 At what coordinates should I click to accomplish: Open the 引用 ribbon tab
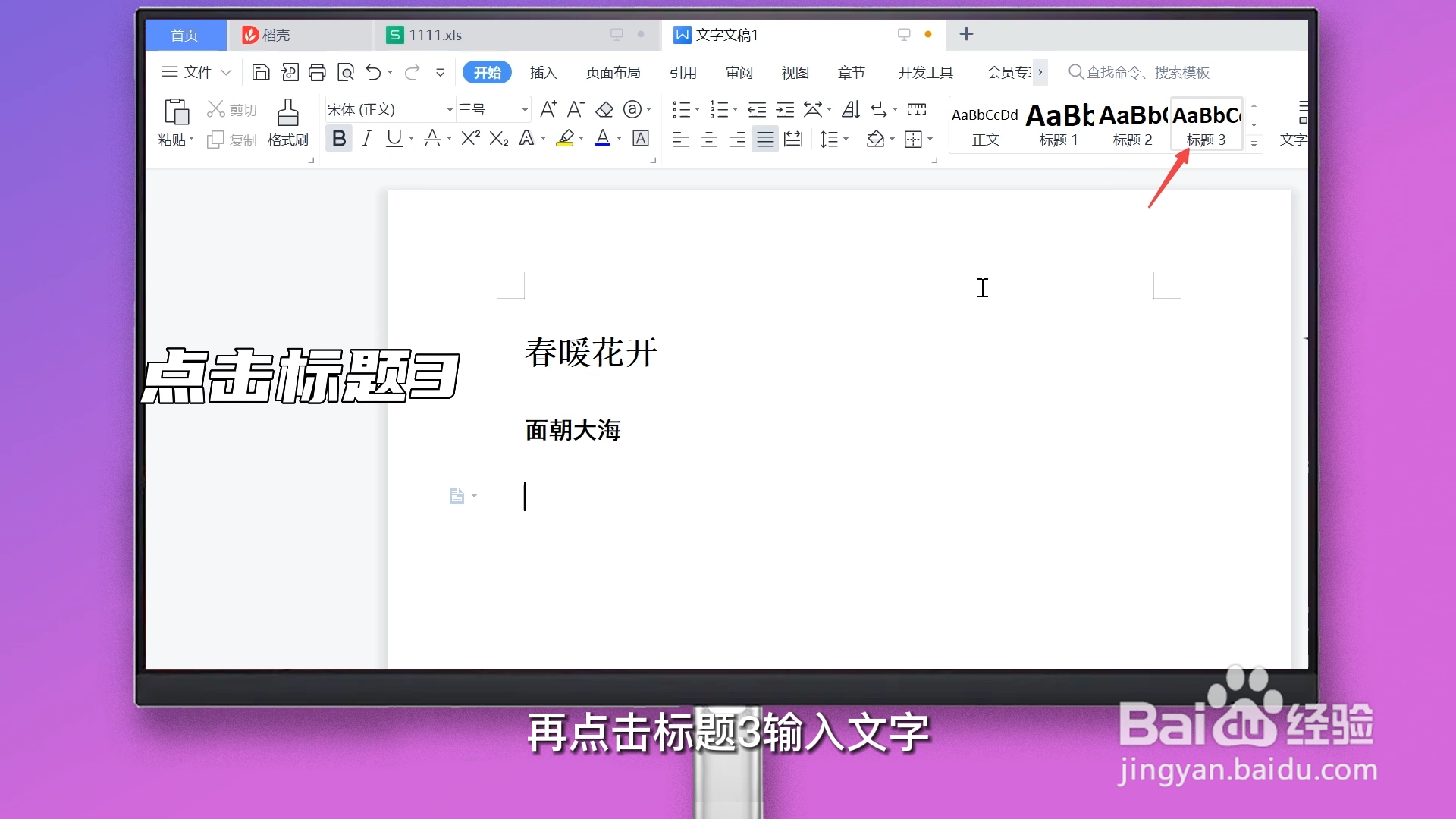[682, 73]
